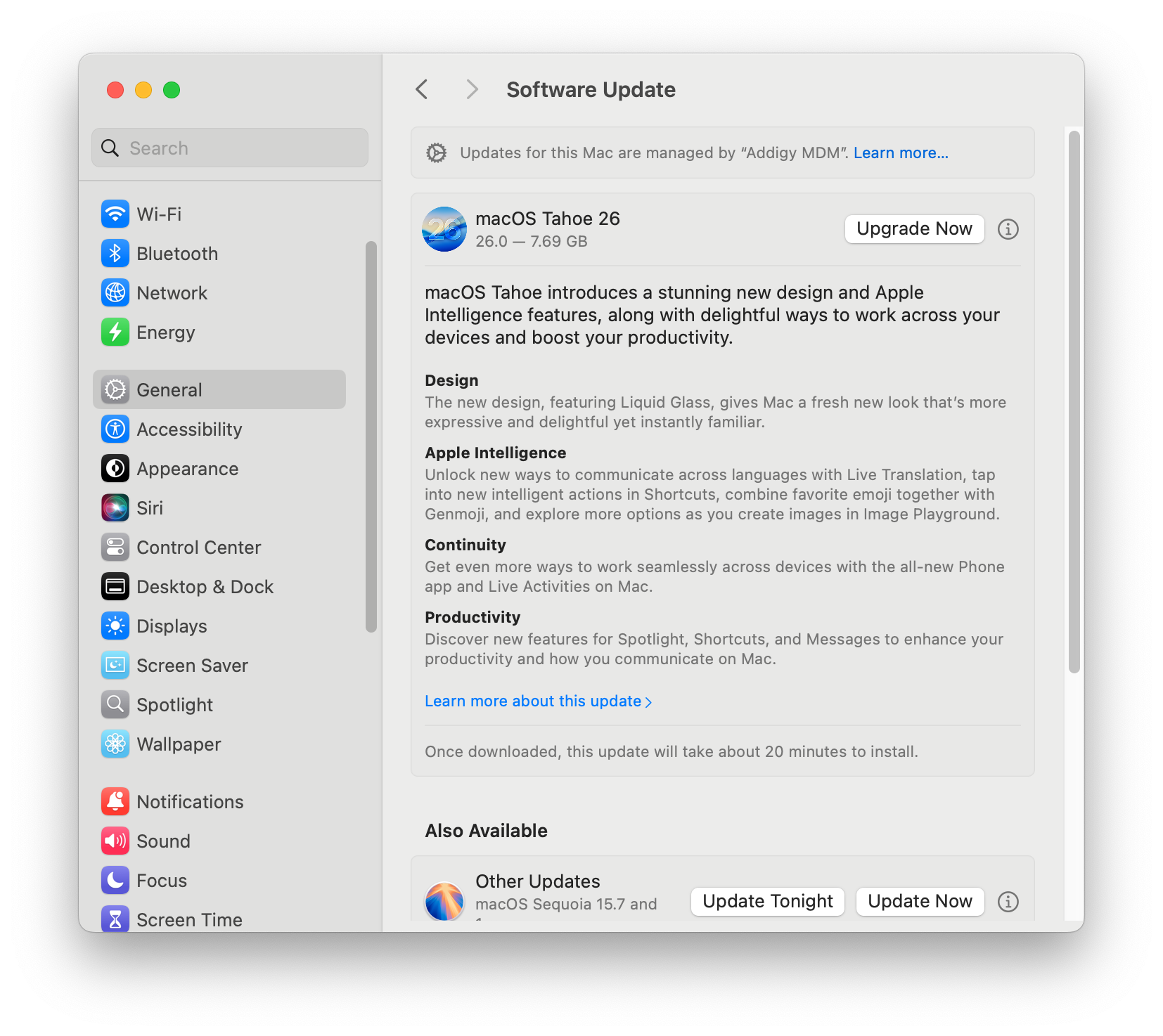Show info for Other Updates
The width and height of the screenshot is (1163, 1036).
(1008, 902)
